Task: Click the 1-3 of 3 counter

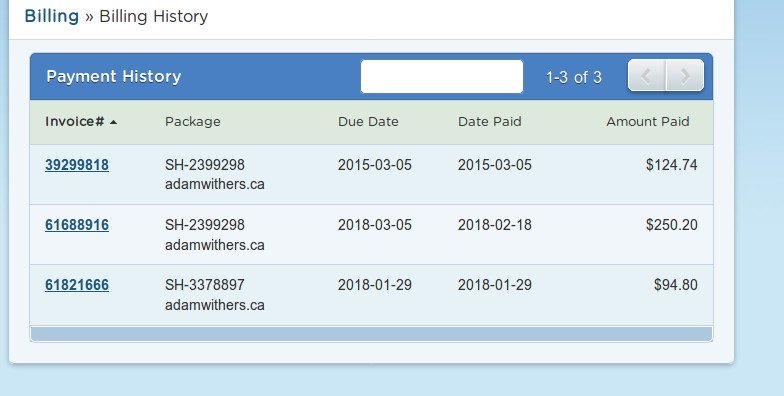Action: point(574,78)
